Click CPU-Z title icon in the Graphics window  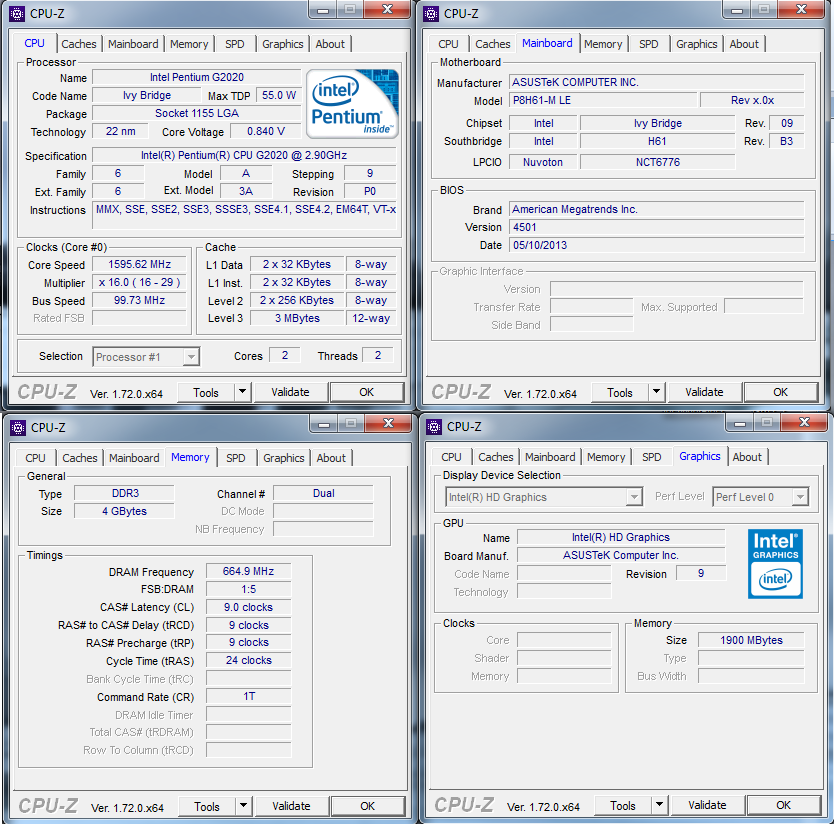[432, 427]
